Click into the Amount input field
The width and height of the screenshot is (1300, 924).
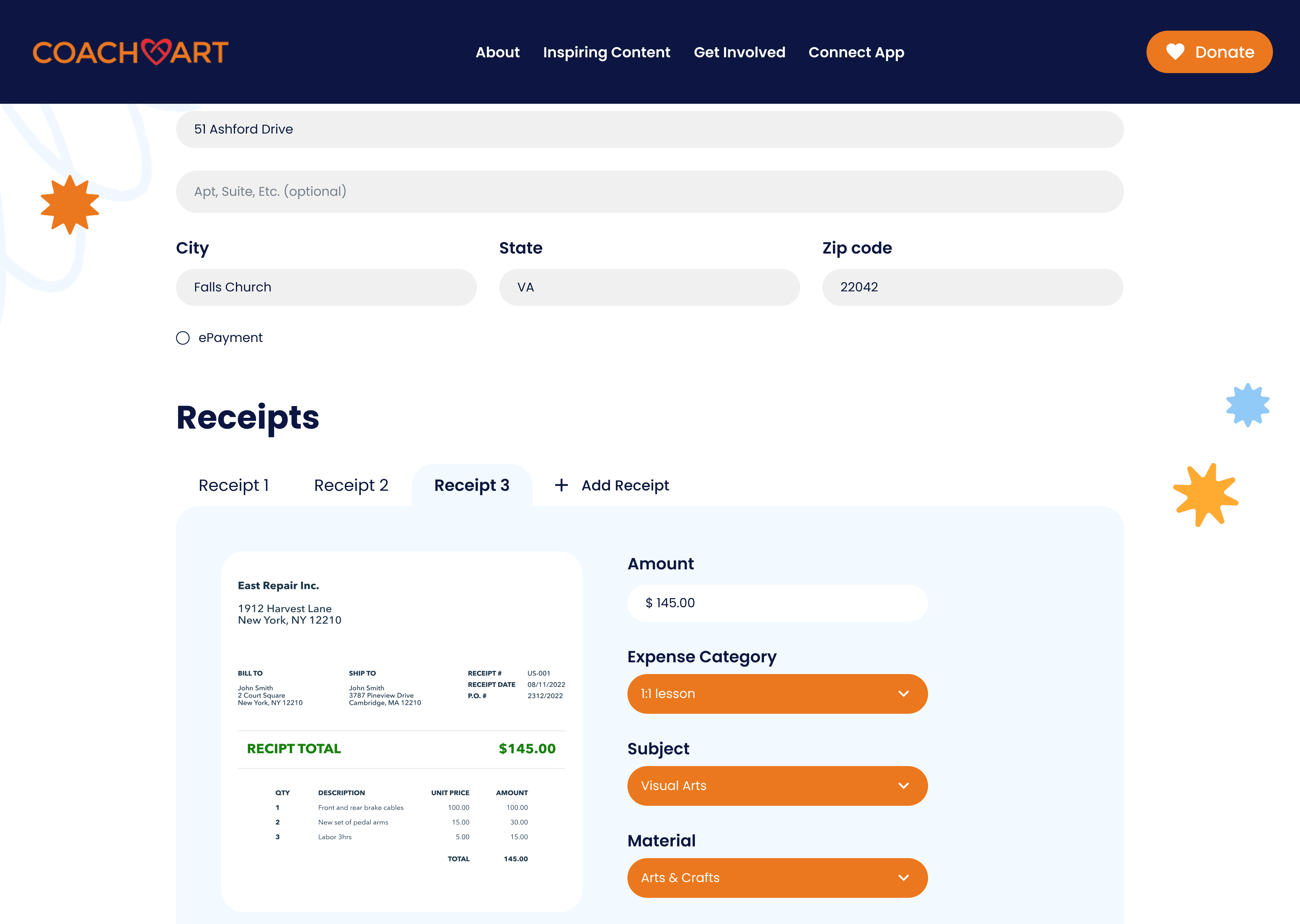tap(777, 603)
